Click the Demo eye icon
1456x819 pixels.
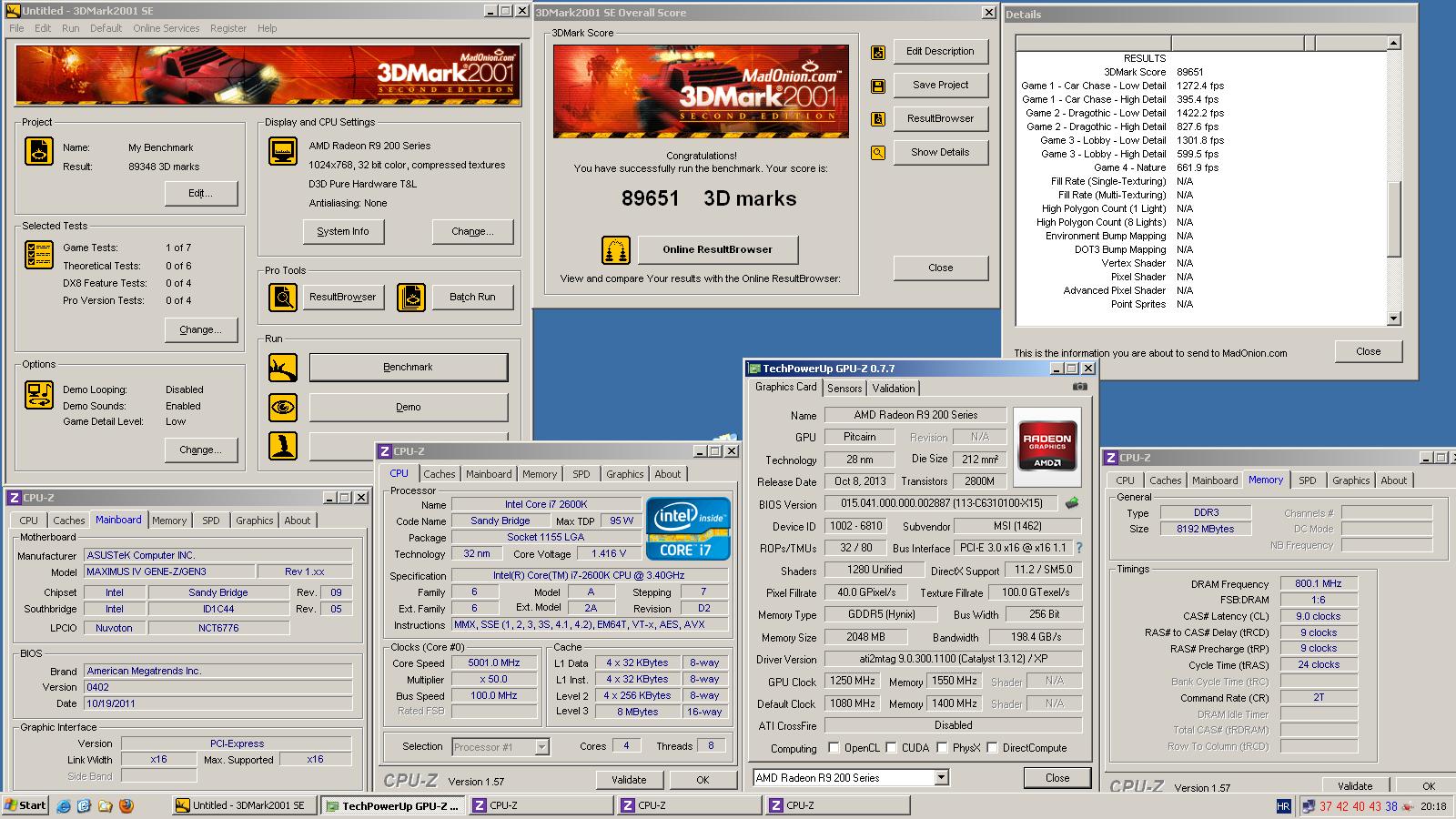(283, 408)
